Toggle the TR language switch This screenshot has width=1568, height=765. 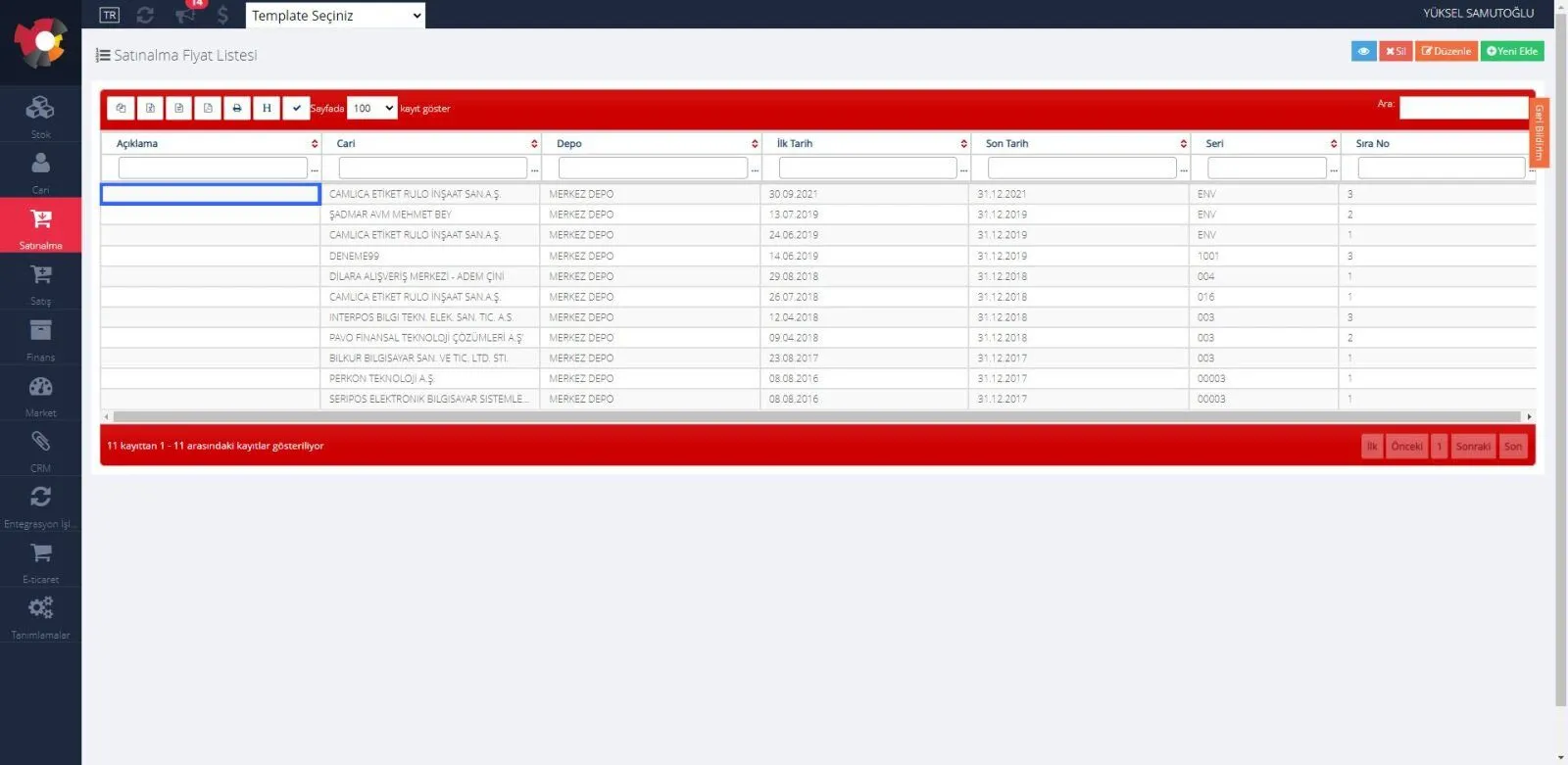point(110,15)
